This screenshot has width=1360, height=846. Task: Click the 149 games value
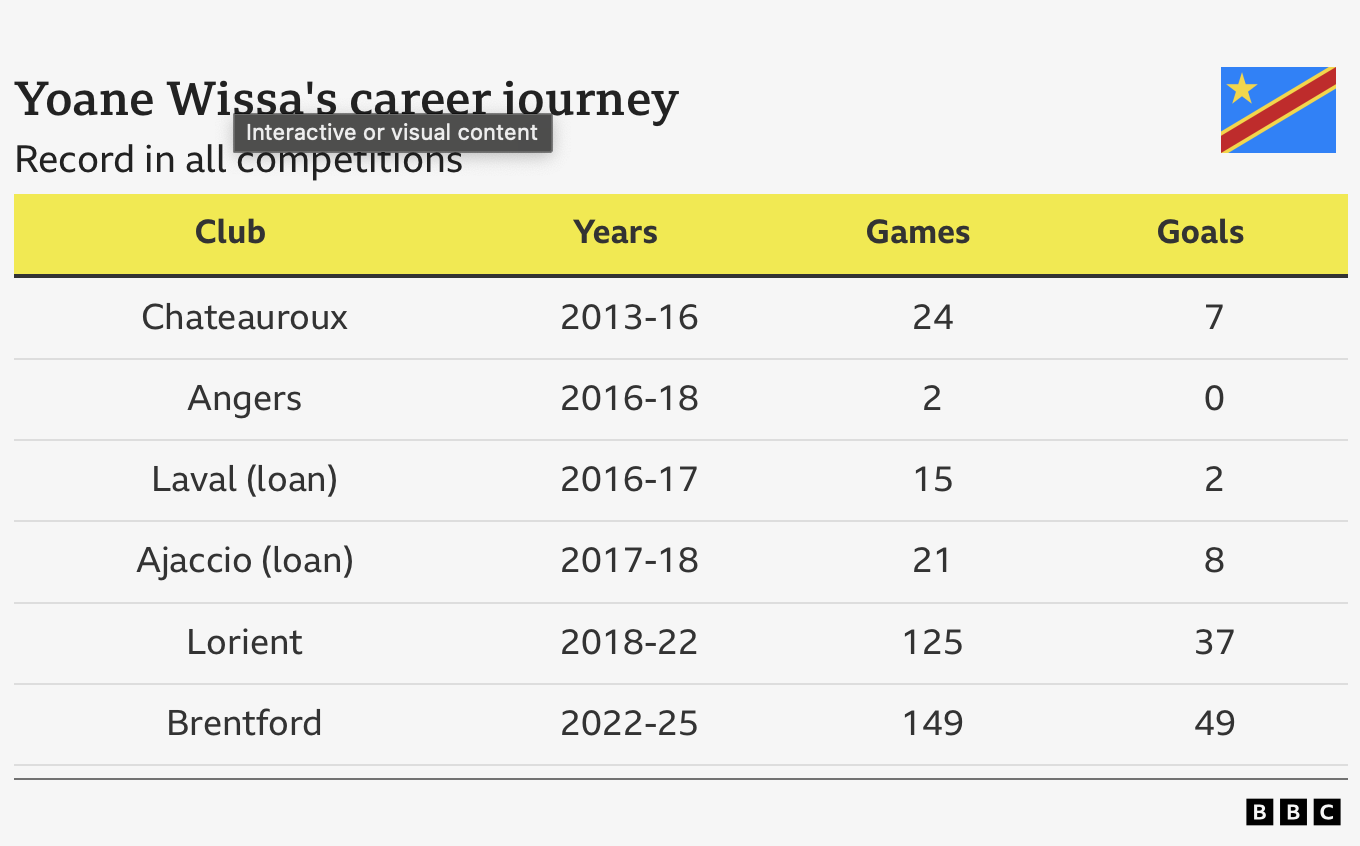(932, 723)
